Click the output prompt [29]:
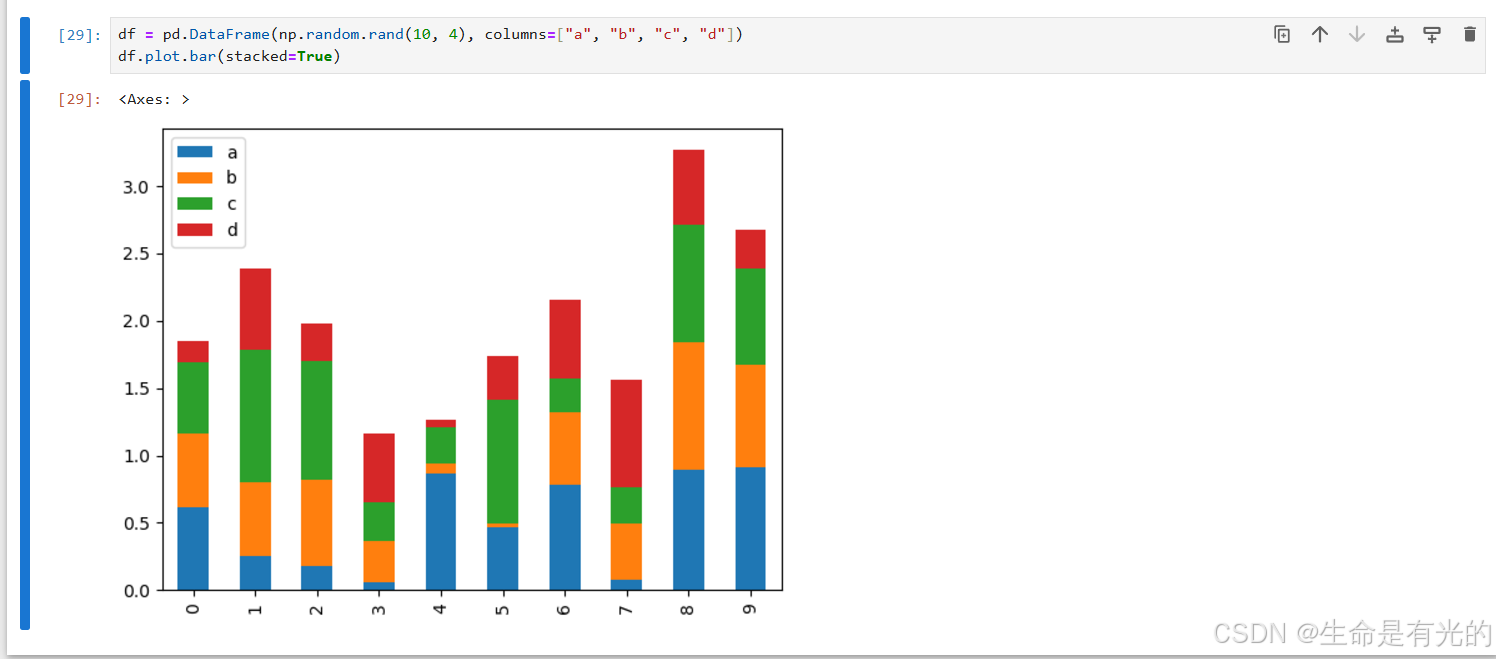Viewport: 1496px width, 659px height. (x=79, y=99)
